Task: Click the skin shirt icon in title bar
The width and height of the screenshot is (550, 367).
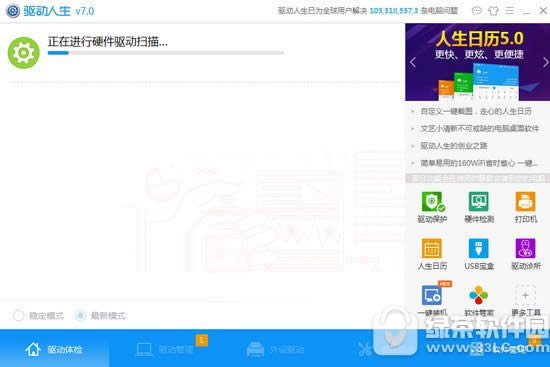Action: pyautogui.click(x=493, y=11)
